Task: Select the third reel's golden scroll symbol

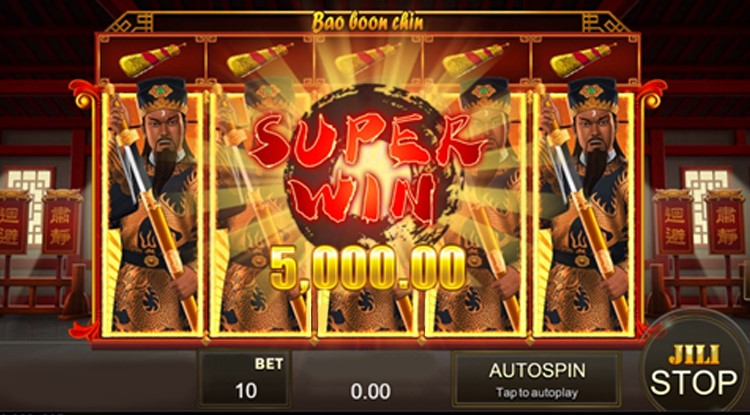Action: pos(368,60)
